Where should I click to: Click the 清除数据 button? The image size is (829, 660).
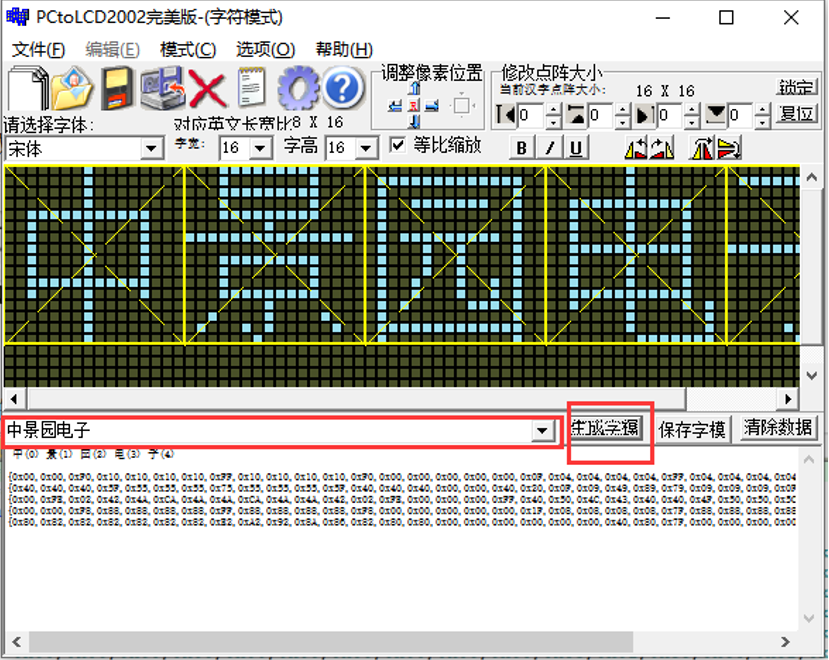tap(778, 427)
